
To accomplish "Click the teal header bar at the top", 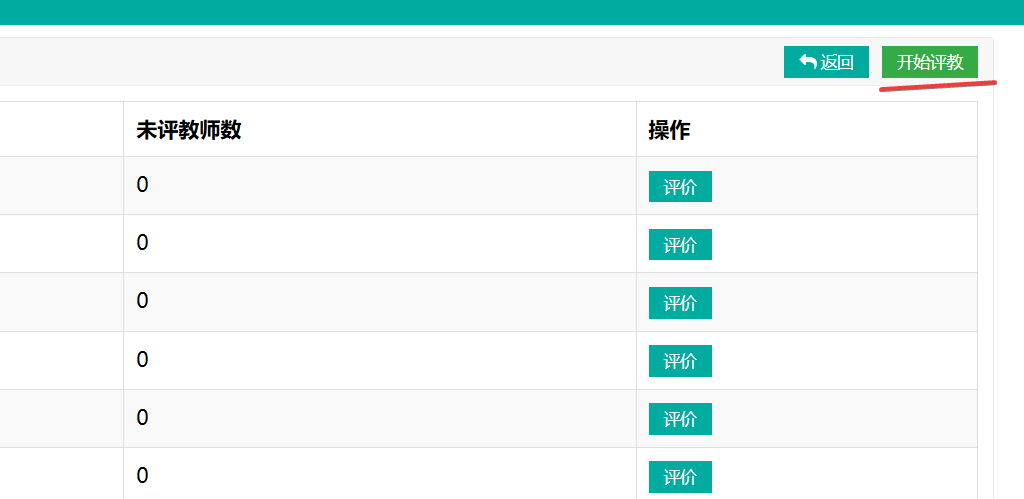I will tap(512, 12).
